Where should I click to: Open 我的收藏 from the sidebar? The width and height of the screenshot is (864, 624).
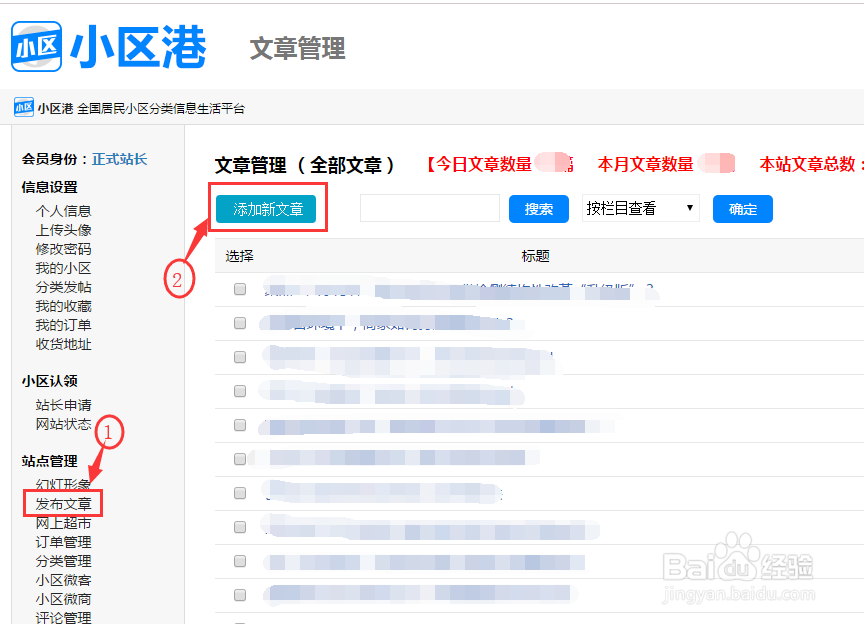(63, 306)
